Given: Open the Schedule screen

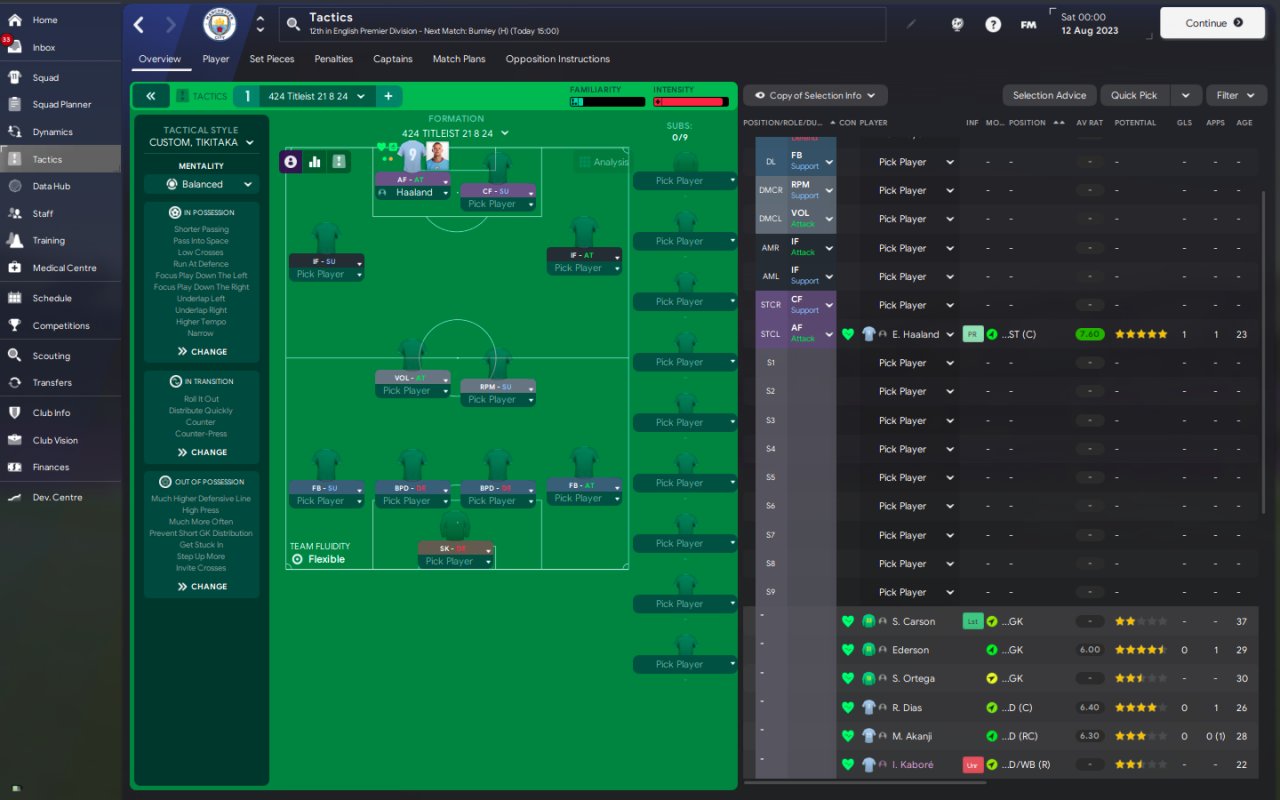Looking at the screenshot, I should pos(52,298).
